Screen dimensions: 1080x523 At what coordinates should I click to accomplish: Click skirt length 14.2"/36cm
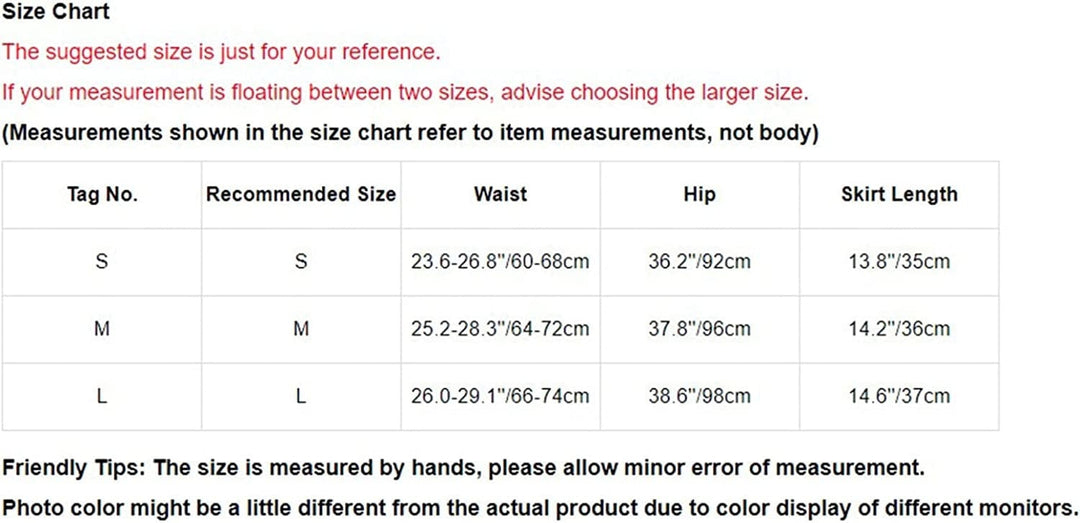tap(899, 329)
